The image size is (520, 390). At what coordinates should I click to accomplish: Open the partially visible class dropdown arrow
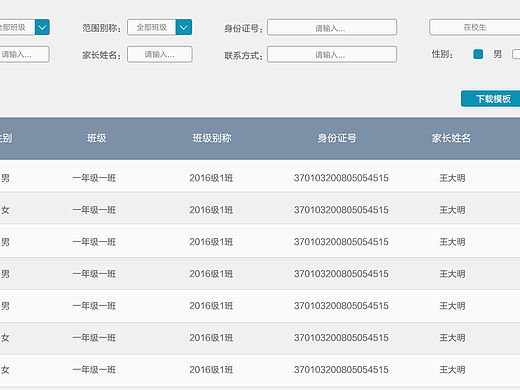pyautogui.click(x=42, y=27)
